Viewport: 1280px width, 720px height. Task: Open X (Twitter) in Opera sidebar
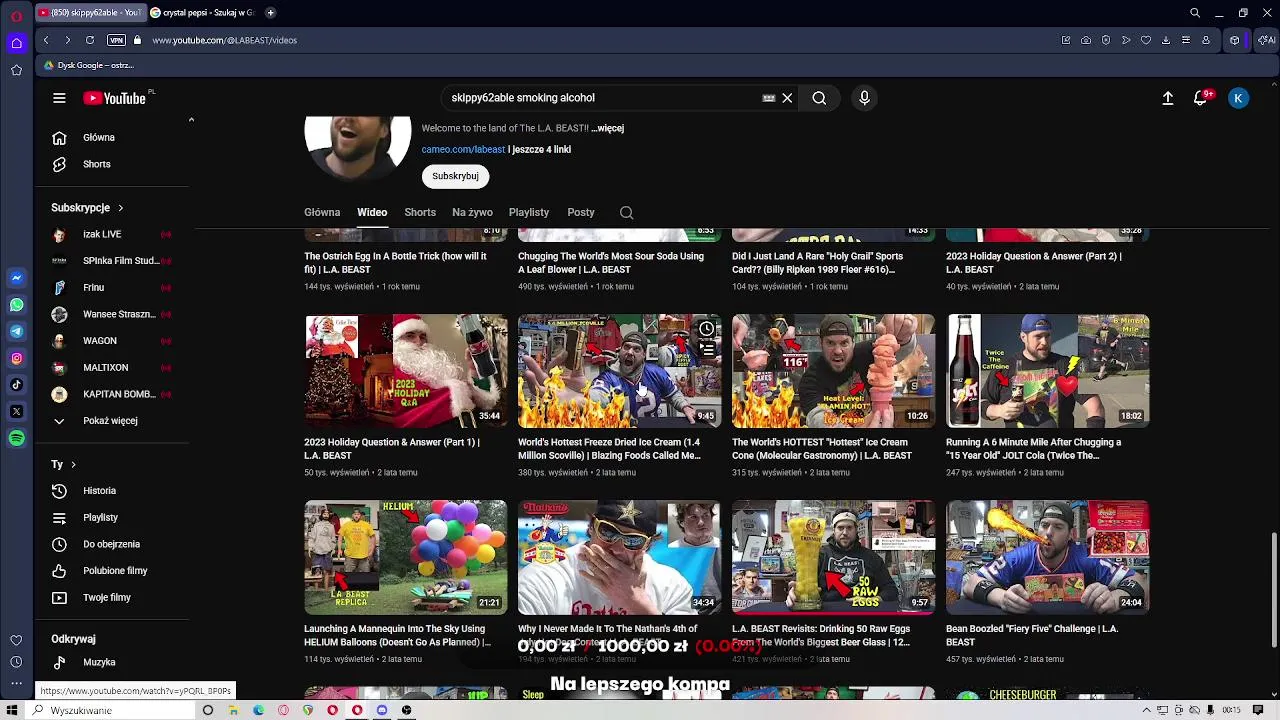click(16, 412)
